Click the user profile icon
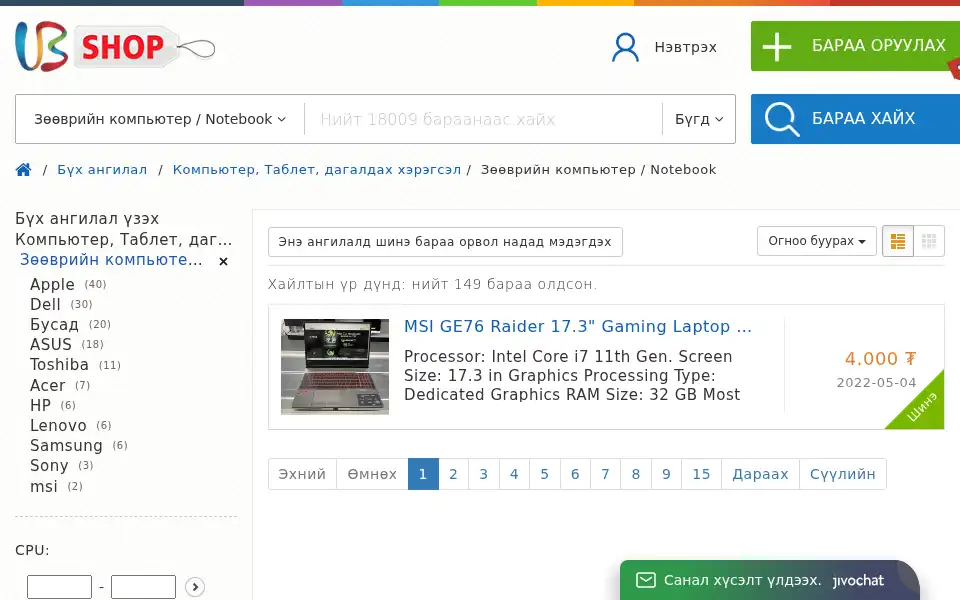This screenshot has height=600, width=960. tap(625, 48)
